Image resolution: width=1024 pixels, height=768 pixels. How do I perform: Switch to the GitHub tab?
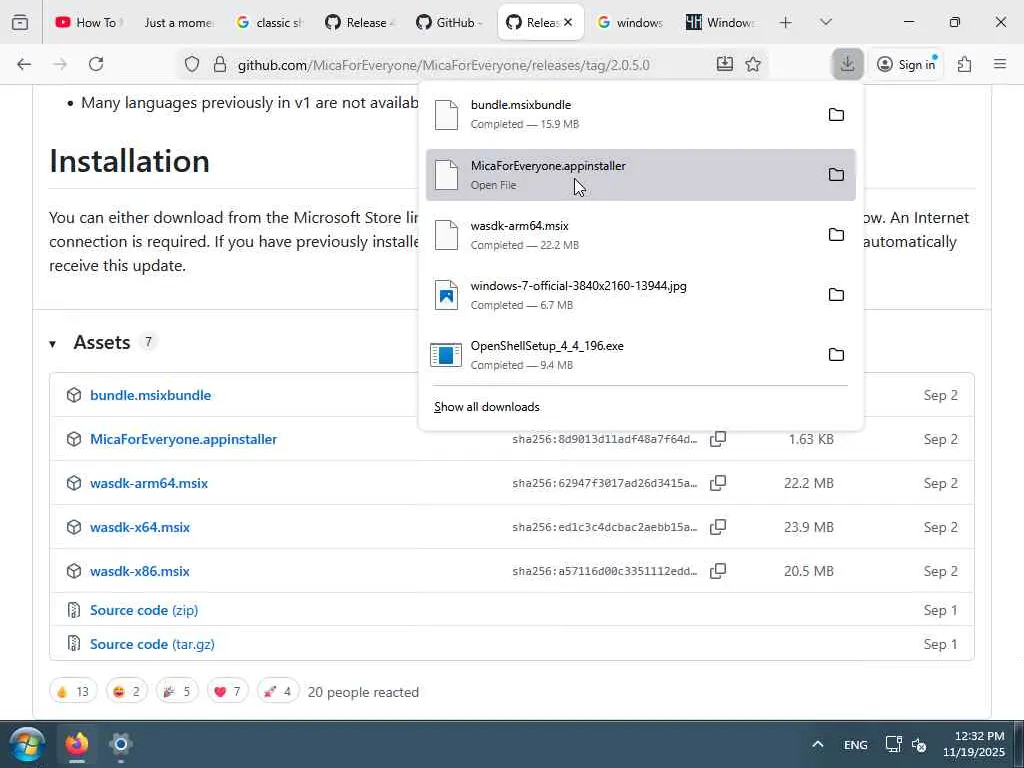tap(449, 22)
